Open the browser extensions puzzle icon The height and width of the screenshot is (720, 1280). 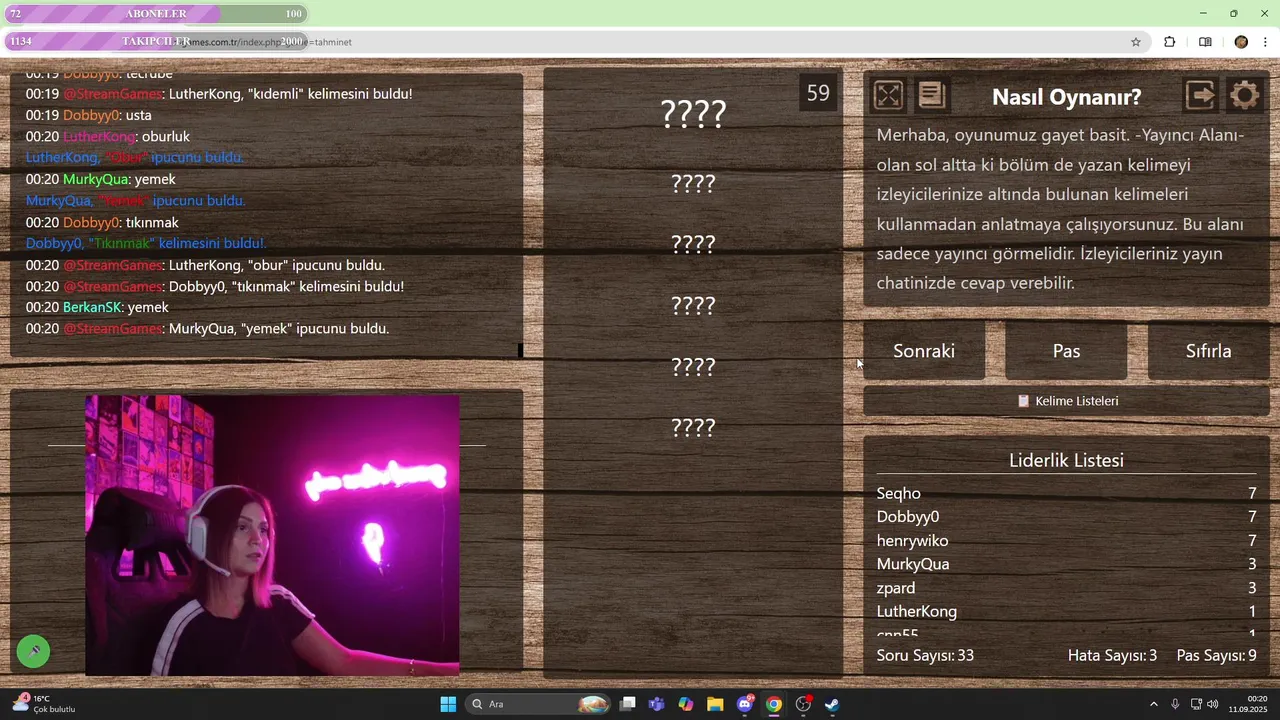point(1169,42)
